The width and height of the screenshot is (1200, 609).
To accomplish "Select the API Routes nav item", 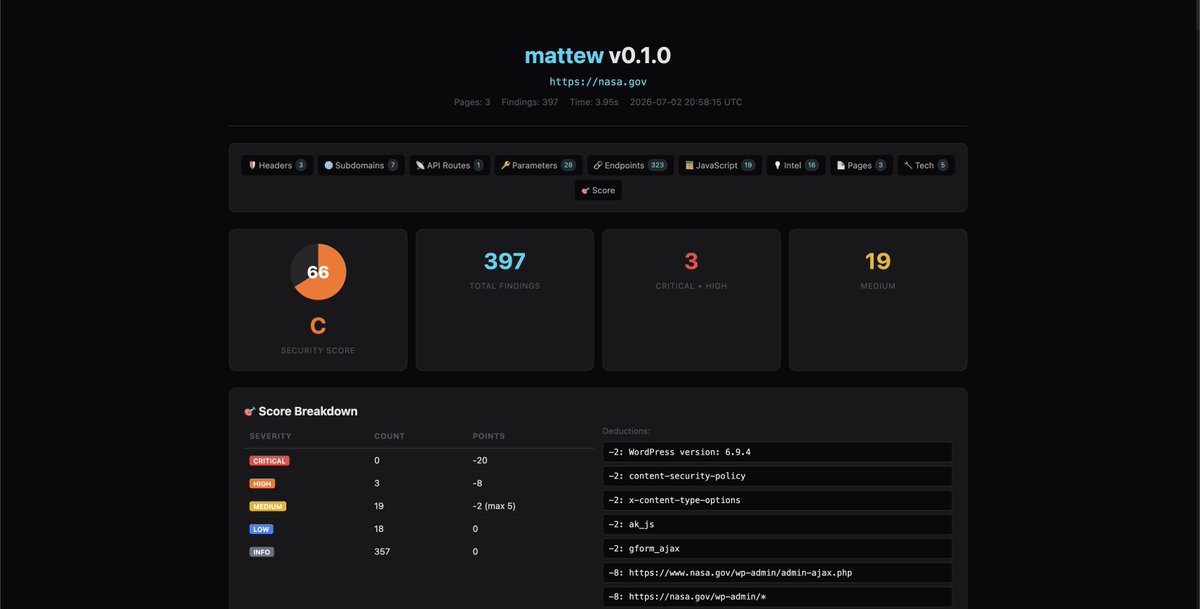I will 450,165.
